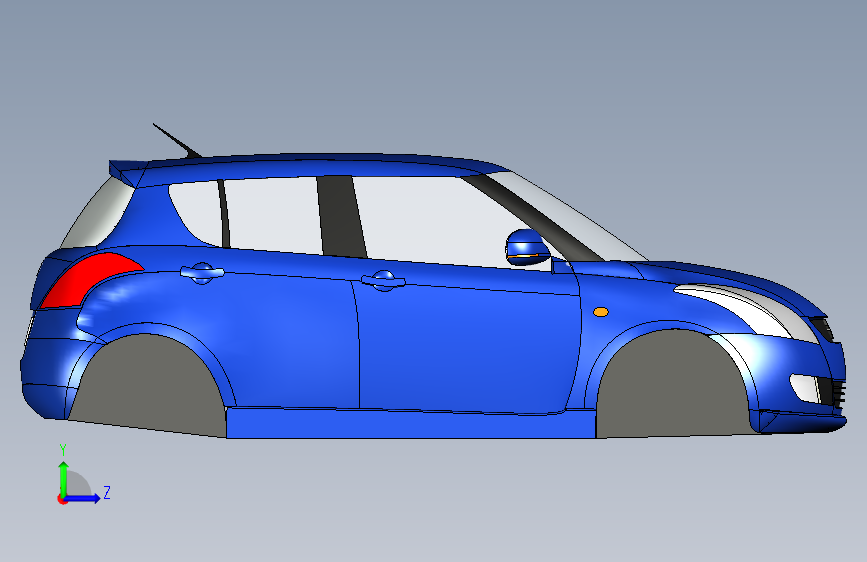The width and height of the screenshot is (867, 562).
Task: Click the orange side indicator on the fender
Action: pyautogui.click(x=600, y=312)
